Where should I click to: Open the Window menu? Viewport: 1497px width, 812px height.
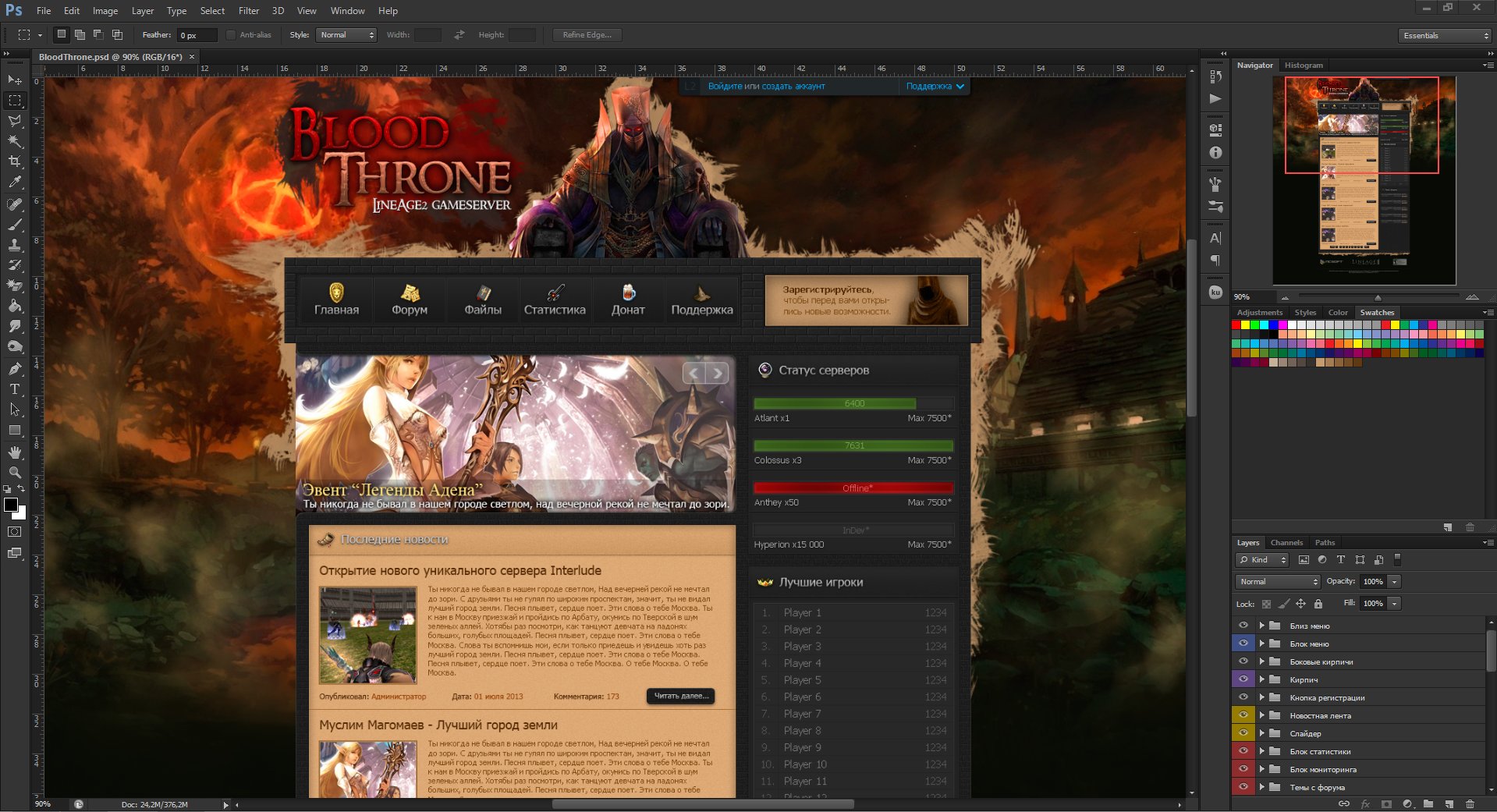coord(347,11)
